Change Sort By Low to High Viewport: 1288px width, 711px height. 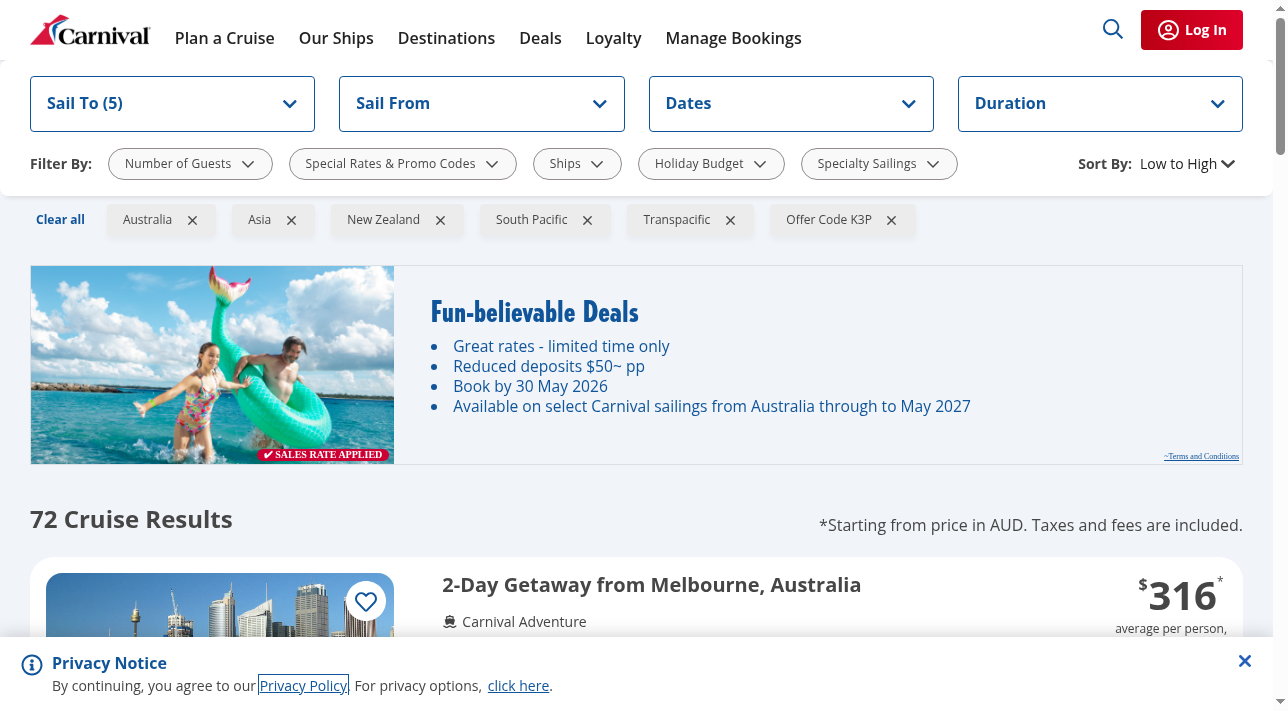pyautogui.click(x=1188, y=164)
